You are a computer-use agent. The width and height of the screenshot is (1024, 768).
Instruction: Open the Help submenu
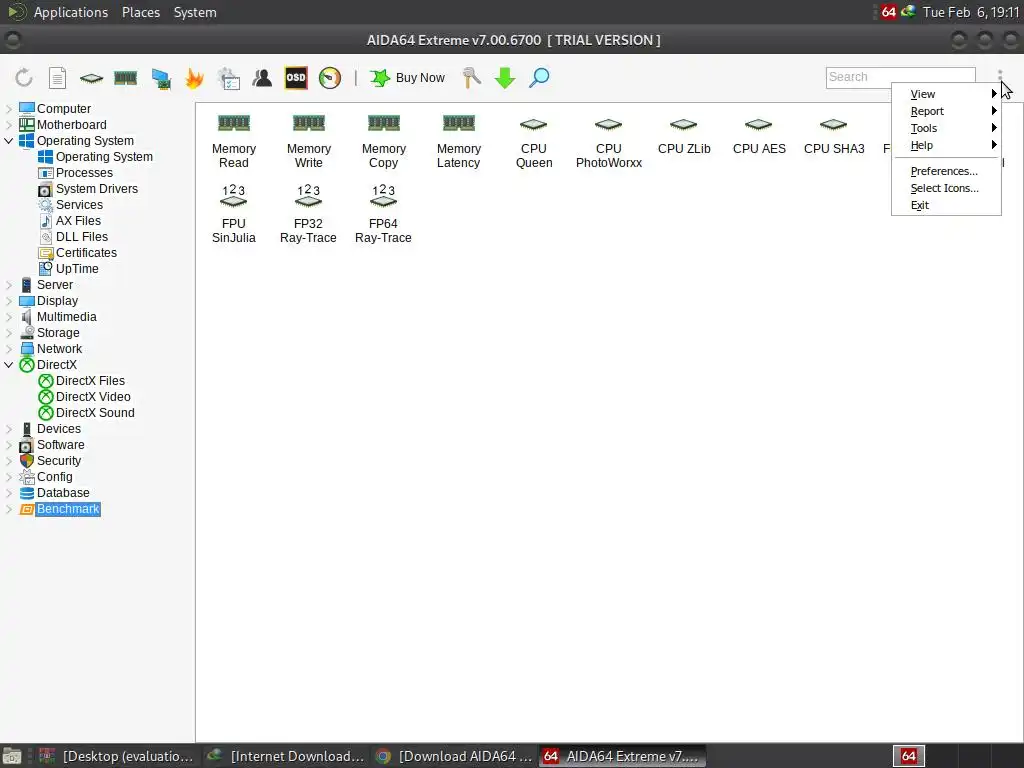946,145
